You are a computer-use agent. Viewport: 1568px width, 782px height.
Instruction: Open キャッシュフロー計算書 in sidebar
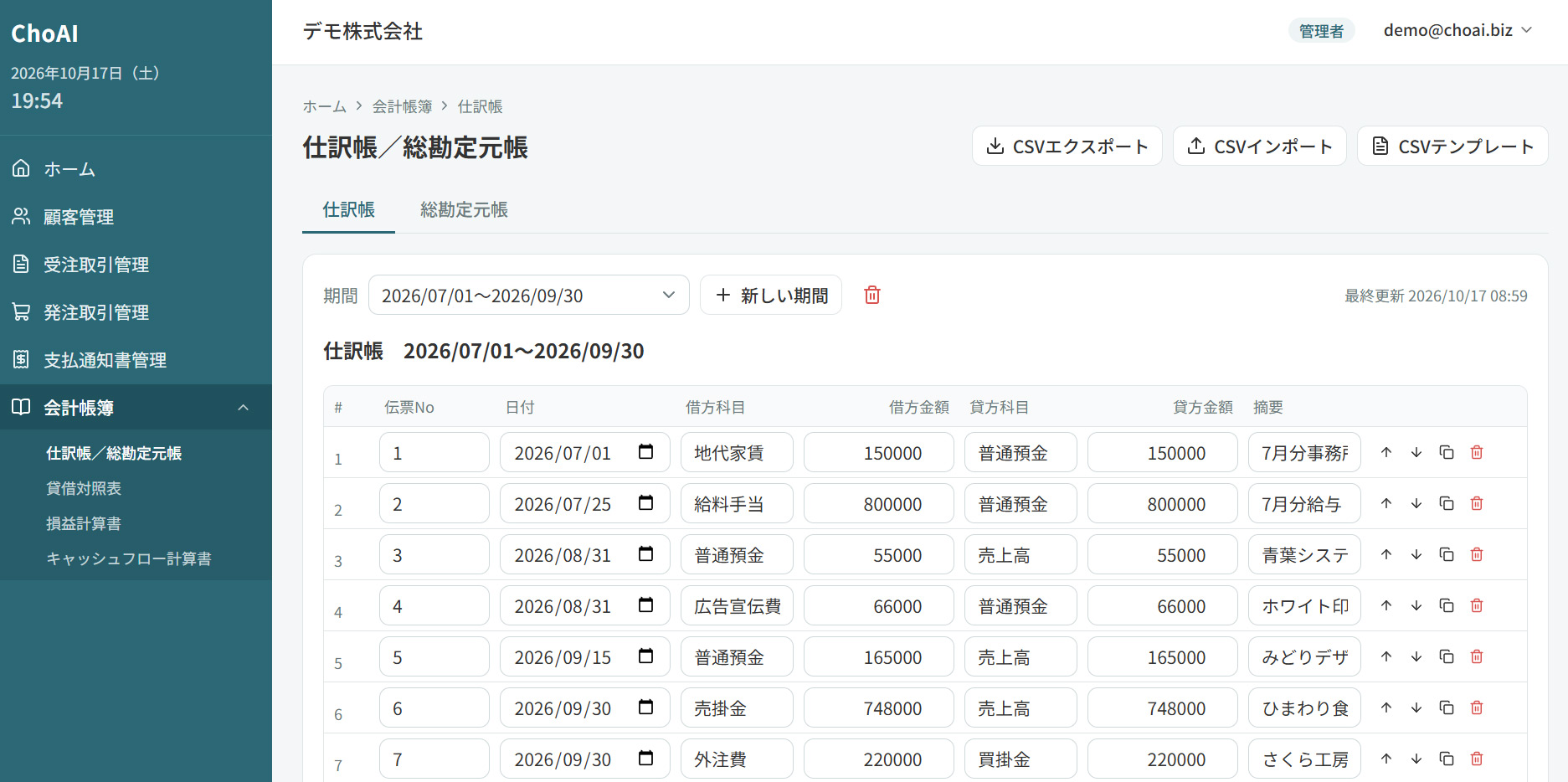[x=129, y=558]
